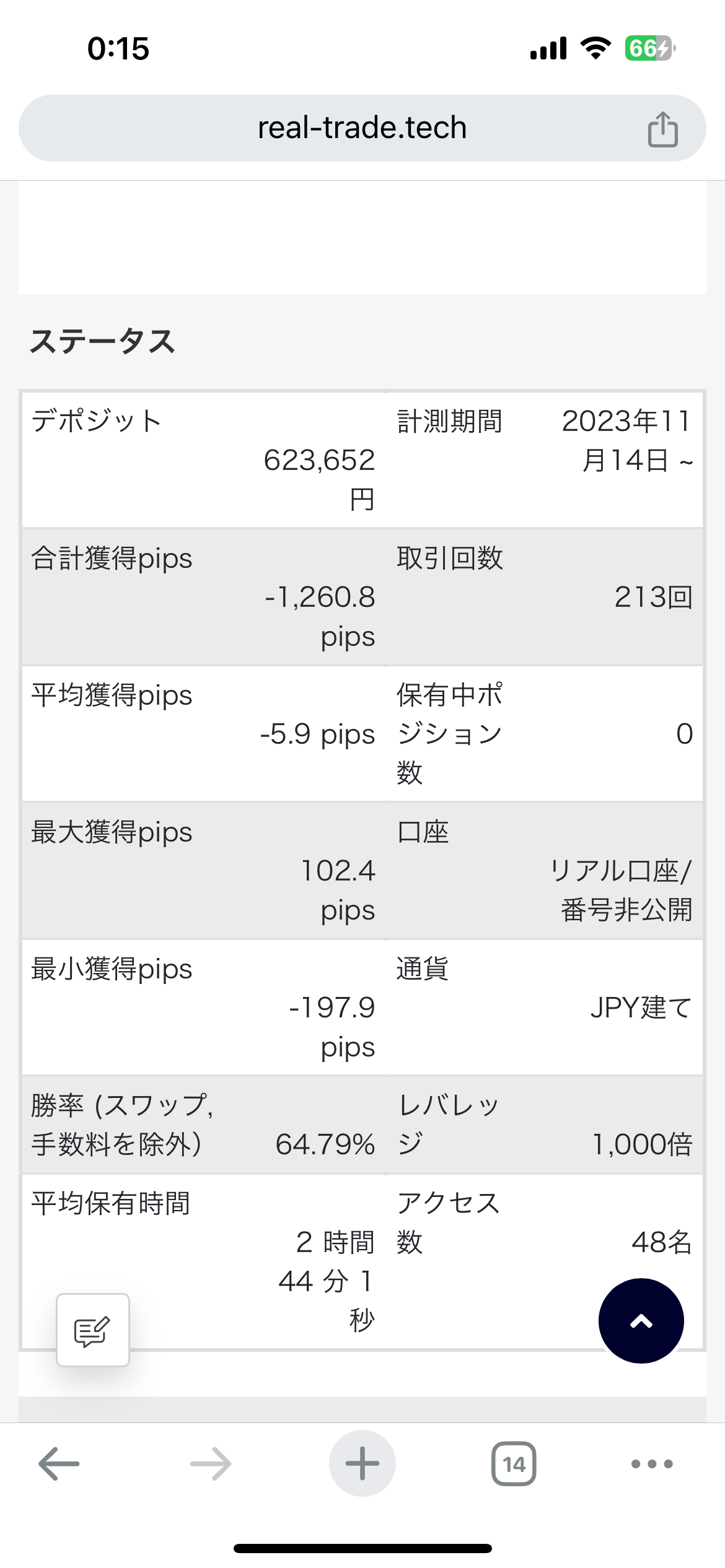Tap the 0:15 clock in status bar
This screenshot has width=725, height=1568.
click(x=118, y=49)
